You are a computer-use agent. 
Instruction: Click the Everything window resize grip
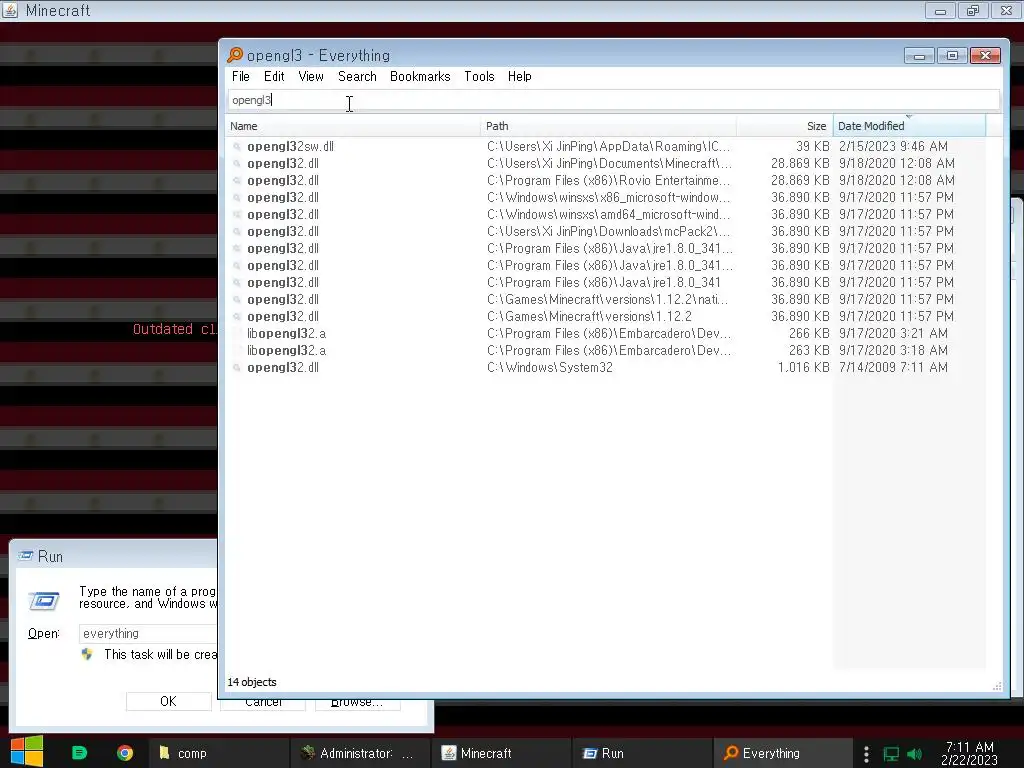coord(997,685)
